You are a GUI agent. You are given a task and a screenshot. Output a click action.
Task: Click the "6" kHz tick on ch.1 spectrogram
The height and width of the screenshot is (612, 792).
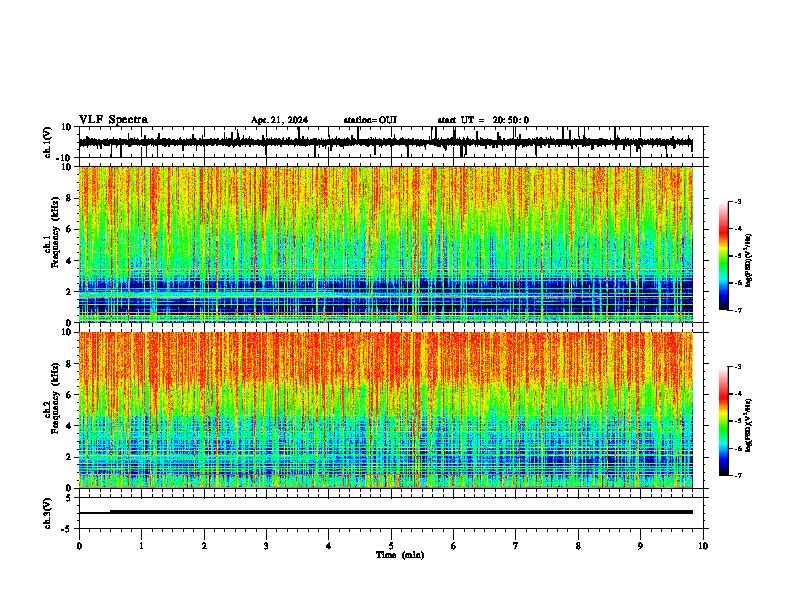69,229
